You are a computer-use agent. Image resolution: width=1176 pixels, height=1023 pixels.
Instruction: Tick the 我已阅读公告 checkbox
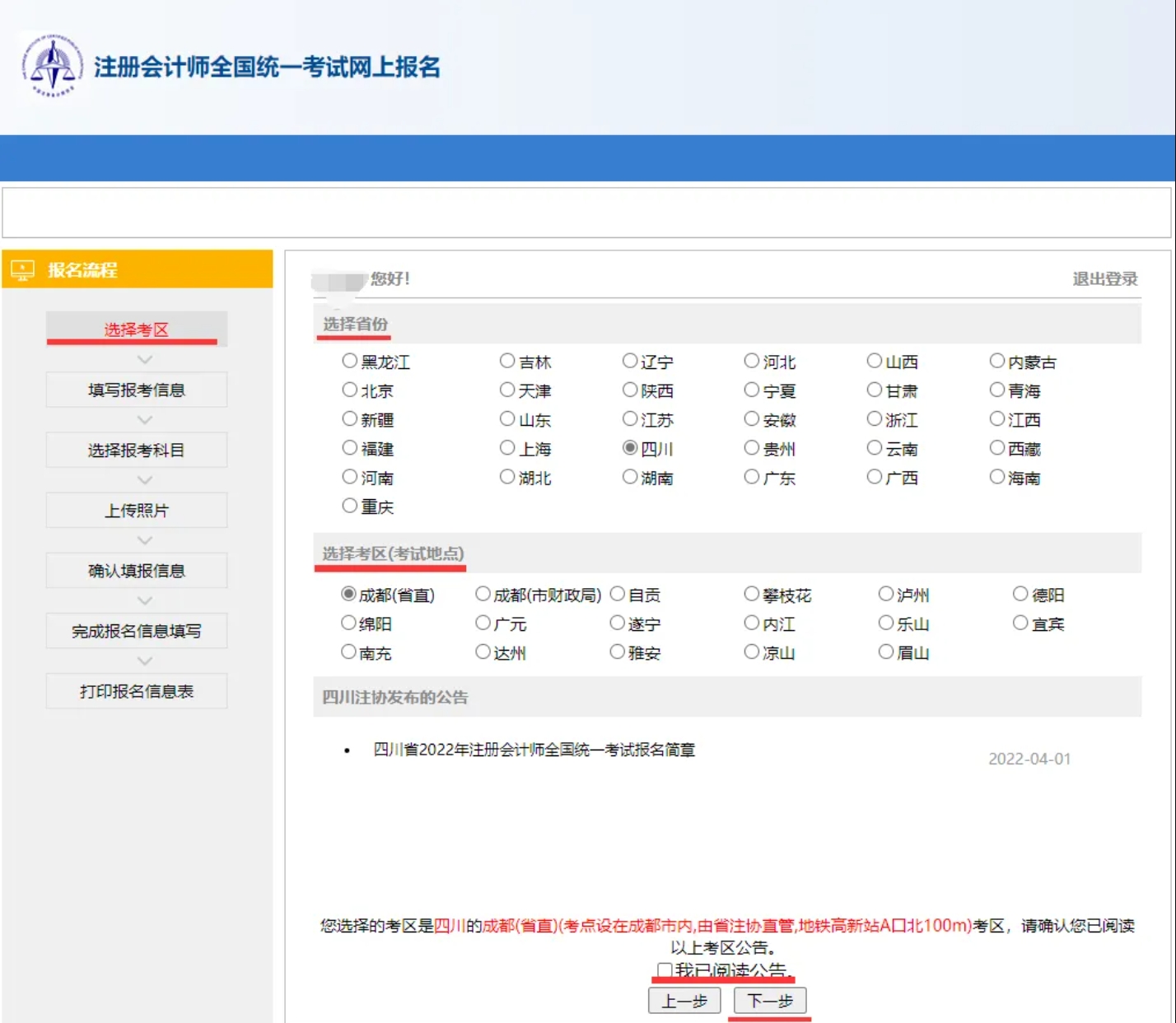[665, 969]
